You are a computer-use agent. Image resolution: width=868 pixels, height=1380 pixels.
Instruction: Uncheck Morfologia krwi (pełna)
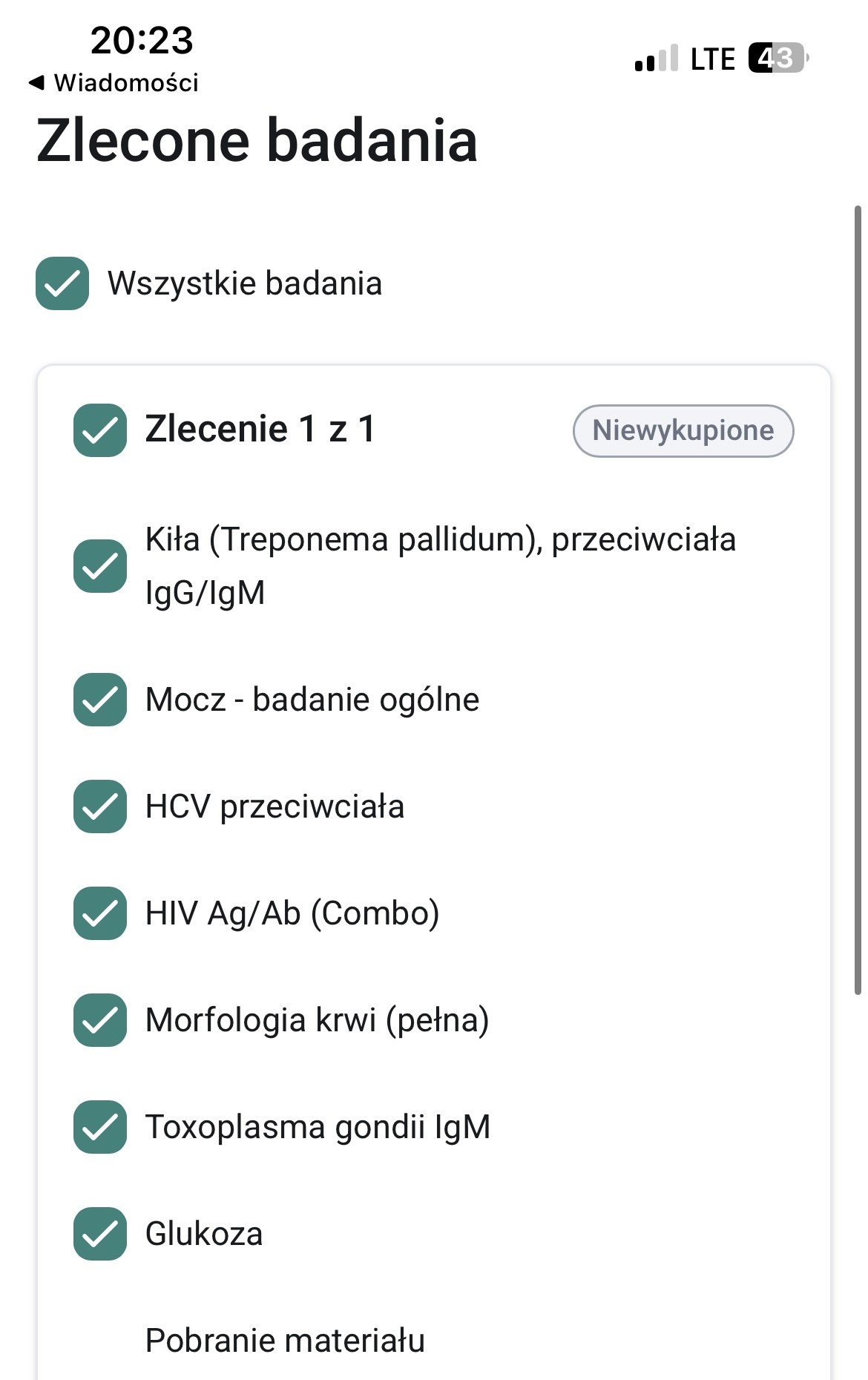(100, 1020)
